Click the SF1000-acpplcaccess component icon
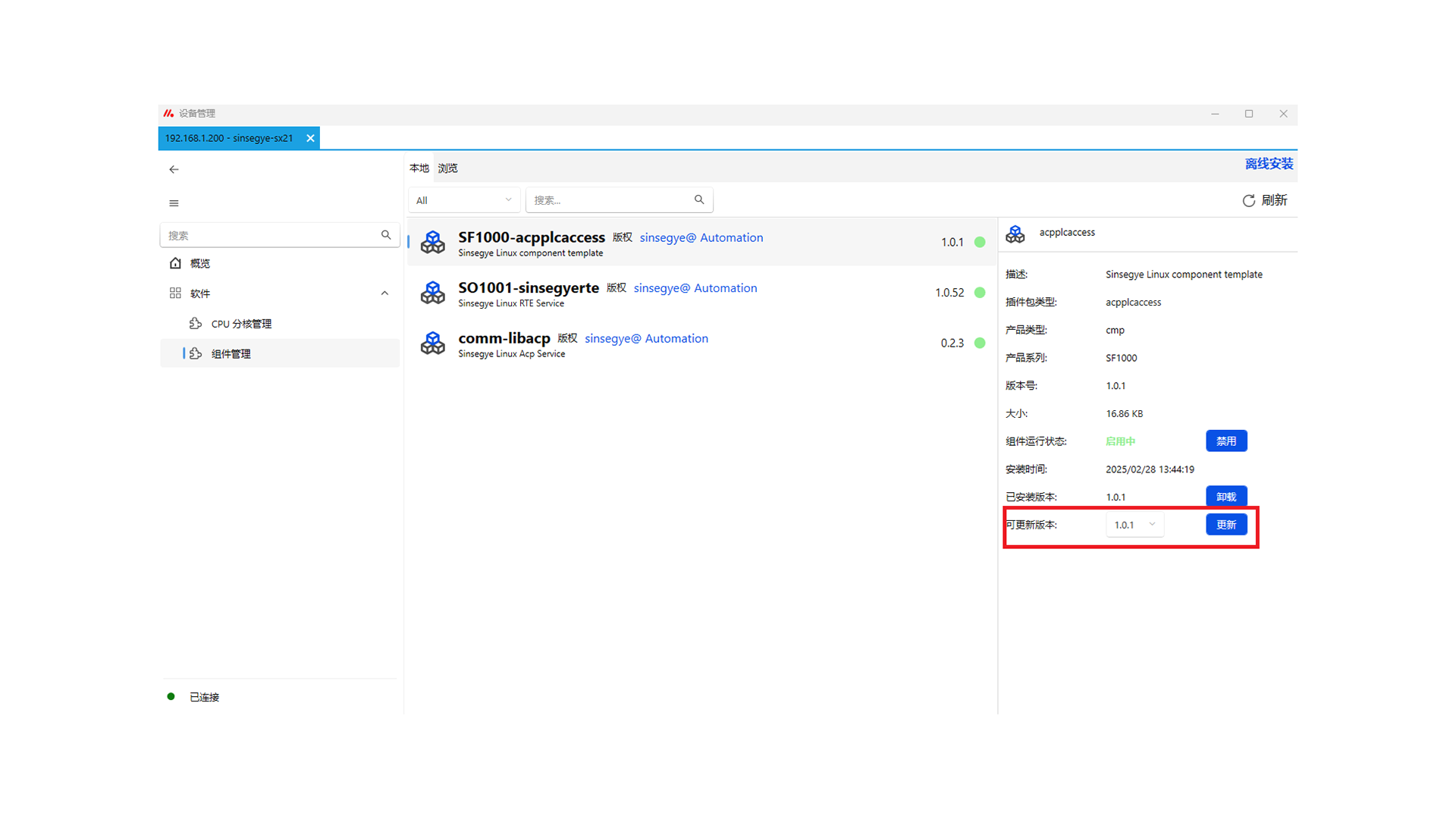Image resolution: width=1456 pixels, height=819 pixels. click(x=433, y=242)
